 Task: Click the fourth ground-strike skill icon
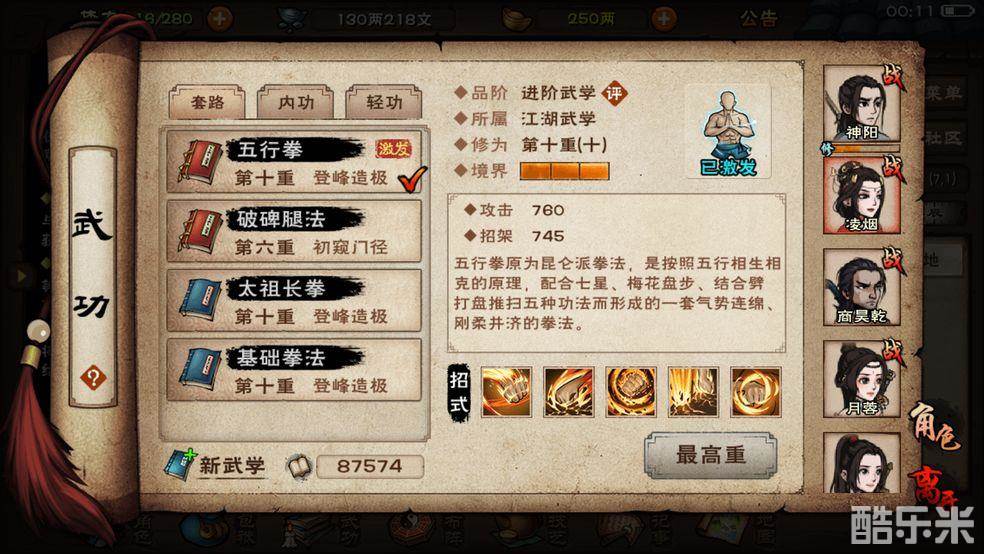click(693, 392)
